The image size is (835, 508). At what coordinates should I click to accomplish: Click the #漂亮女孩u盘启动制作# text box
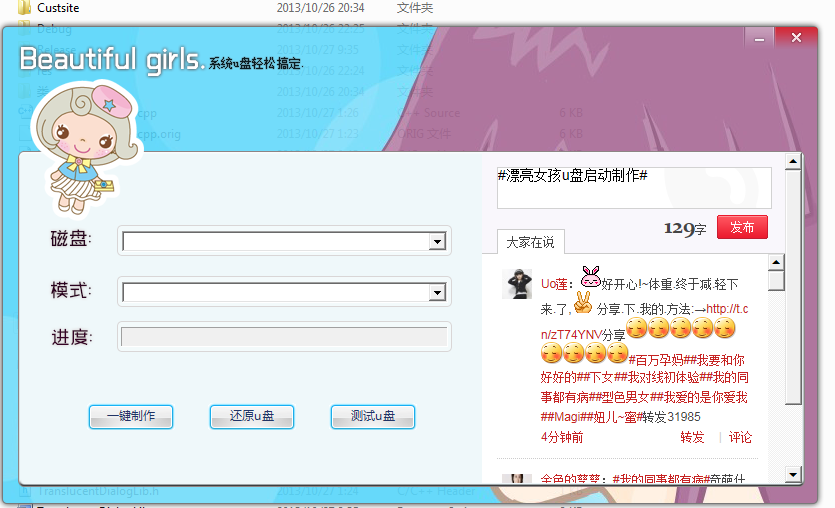[634, 187]
